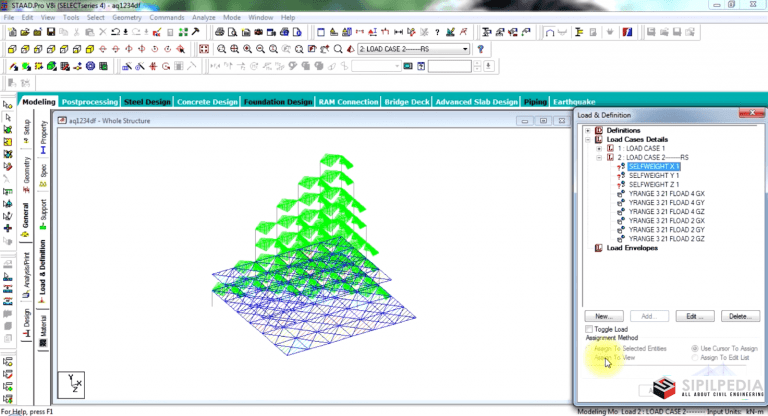Click the Delete... button

(x=740, y=316)
